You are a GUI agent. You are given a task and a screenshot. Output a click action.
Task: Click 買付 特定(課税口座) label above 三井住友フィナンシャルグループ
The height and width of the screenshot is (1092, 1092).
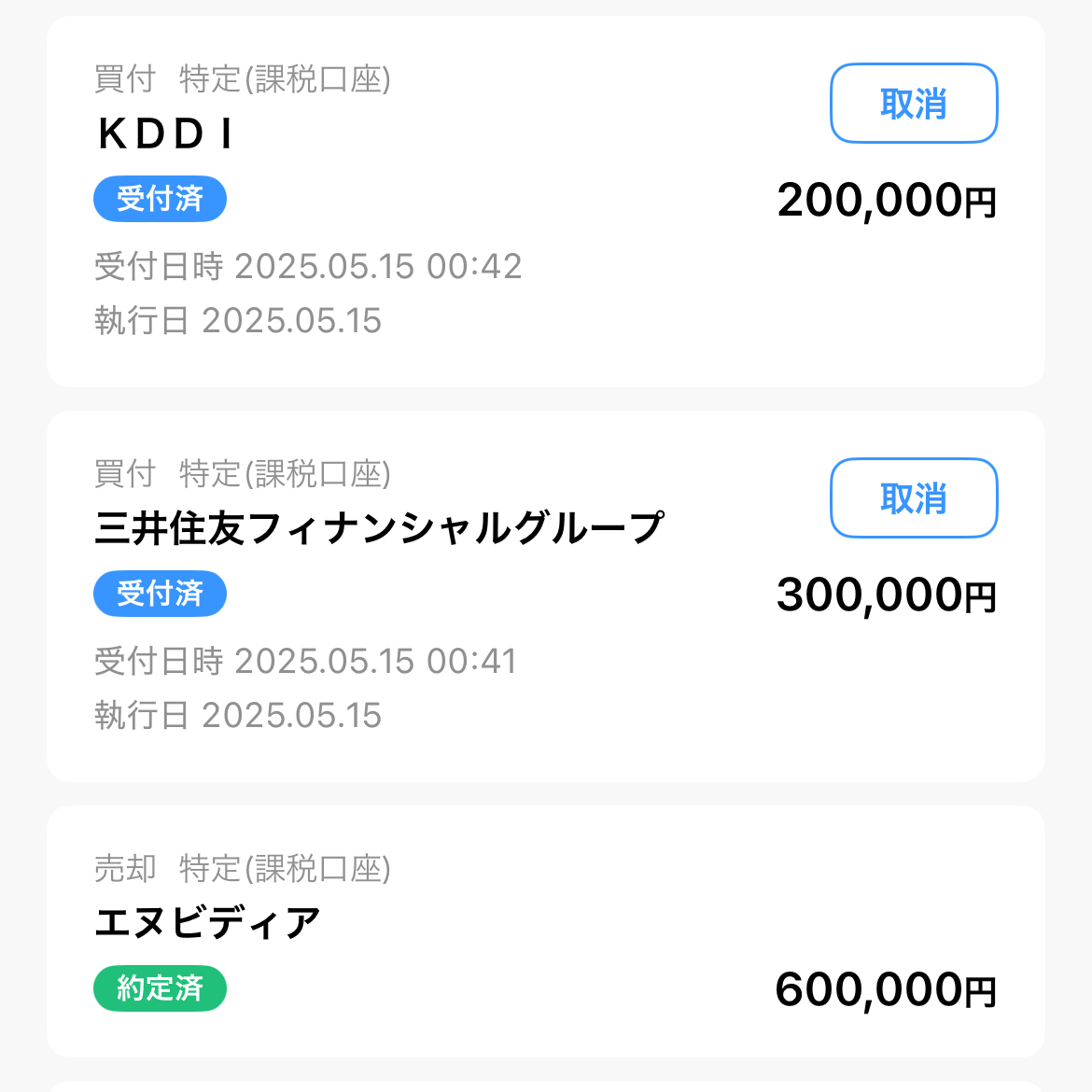pyautogui.click(x=243, y=474)
